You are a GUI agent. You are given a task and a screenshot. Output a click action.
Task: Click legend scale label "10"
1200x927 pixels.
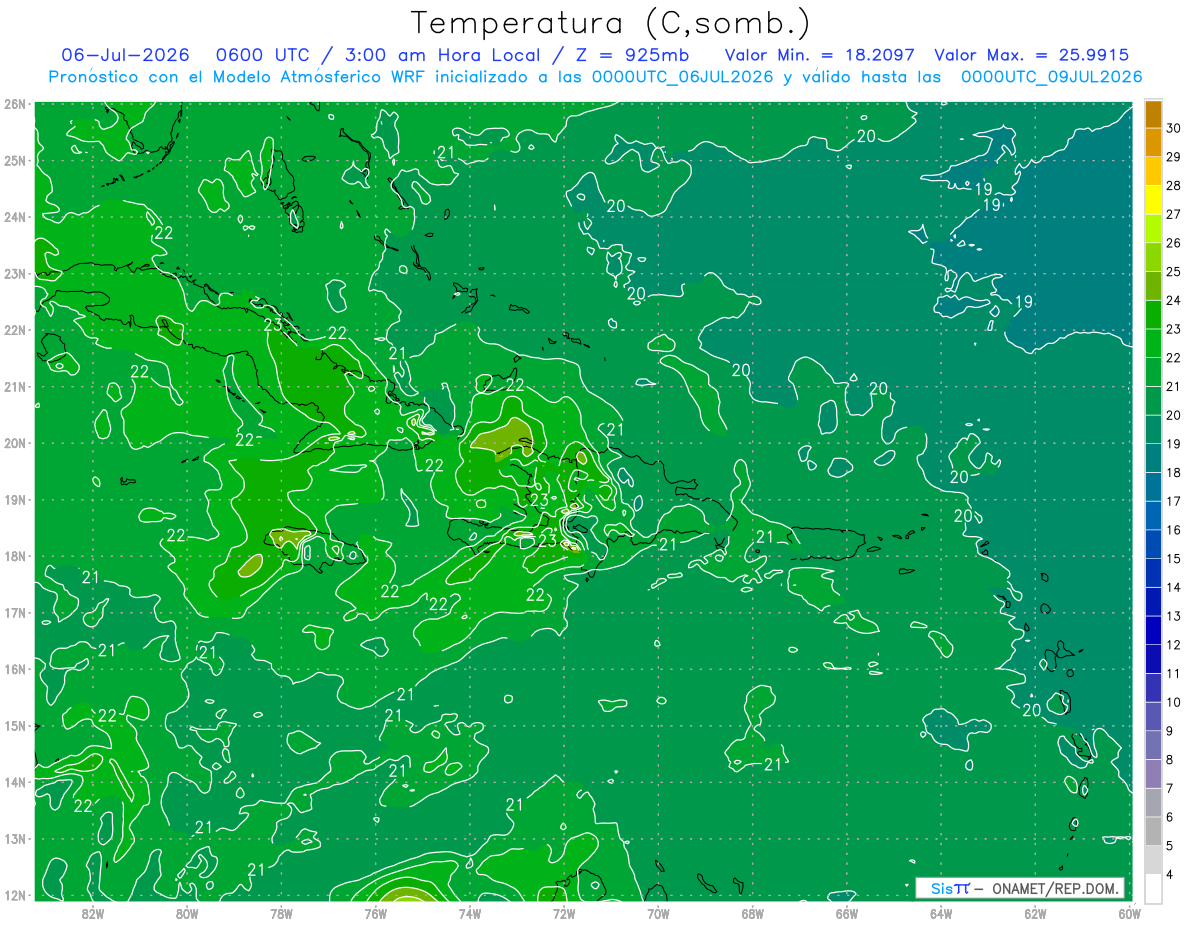[1174, 702]
